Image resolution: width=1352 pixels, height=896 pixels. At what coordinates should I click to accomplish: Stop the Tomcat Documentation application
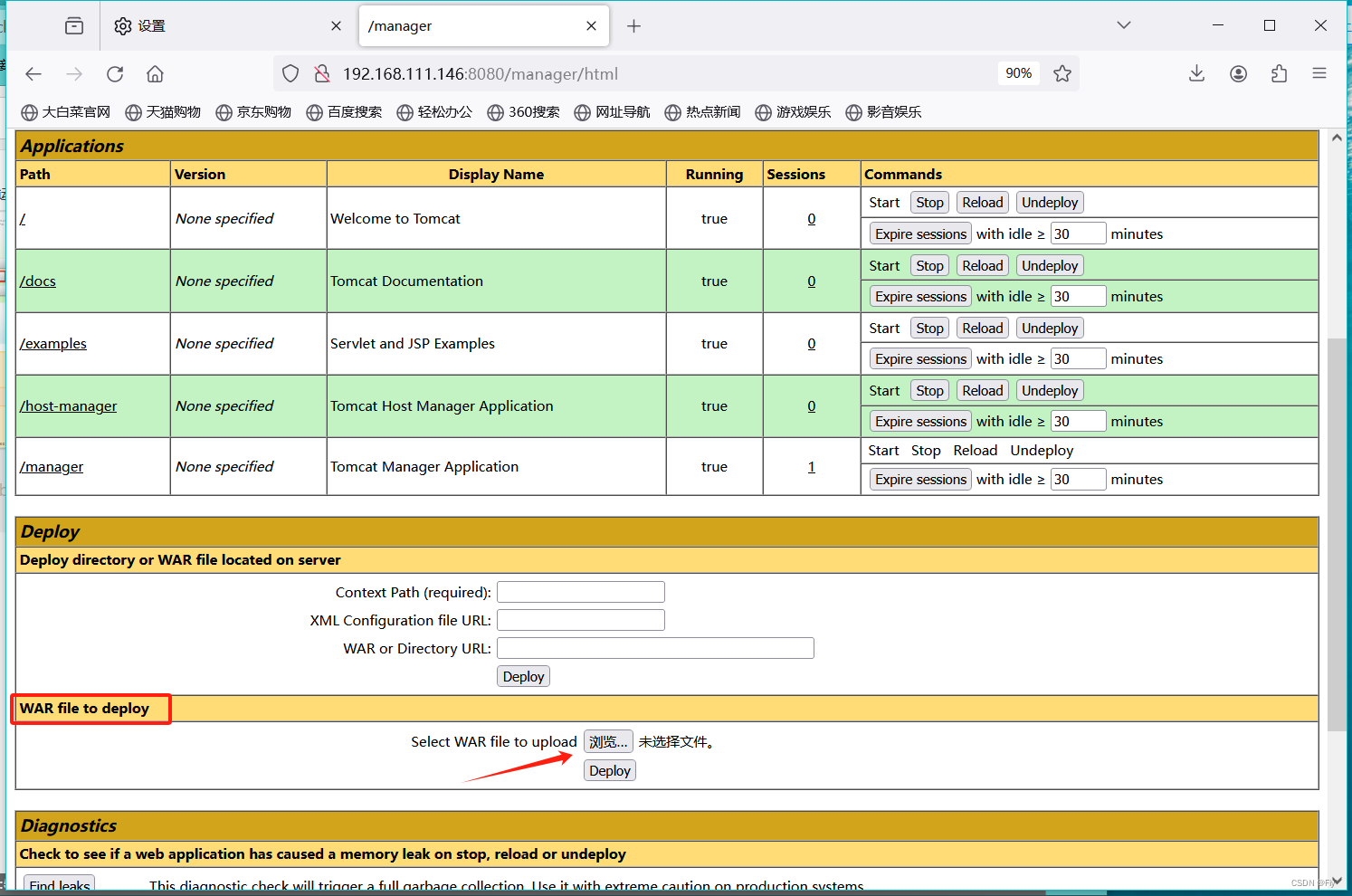tap(929, 266)
